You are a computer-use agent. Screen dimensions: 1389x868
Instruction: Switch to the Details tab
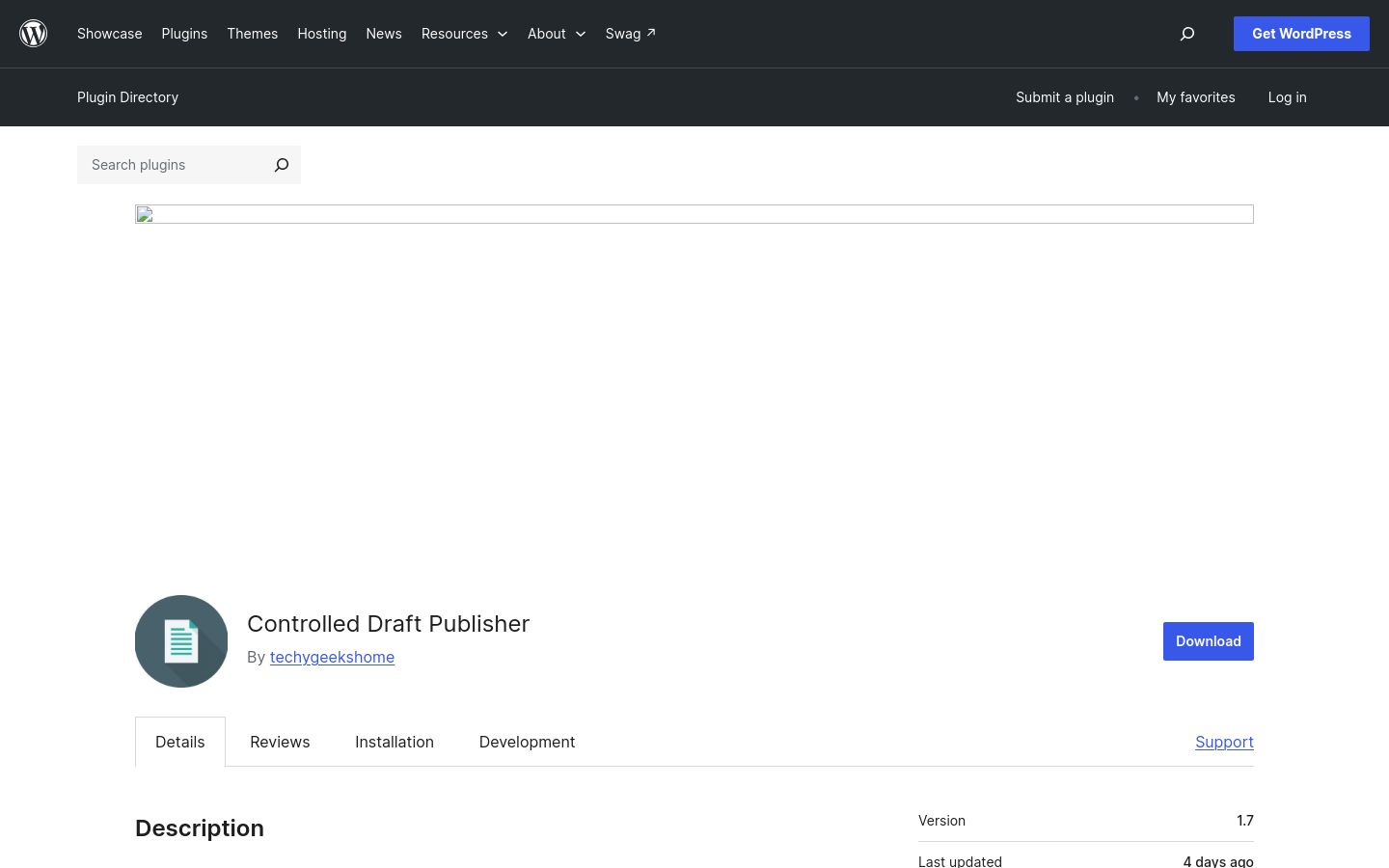[x=180, y=742]
